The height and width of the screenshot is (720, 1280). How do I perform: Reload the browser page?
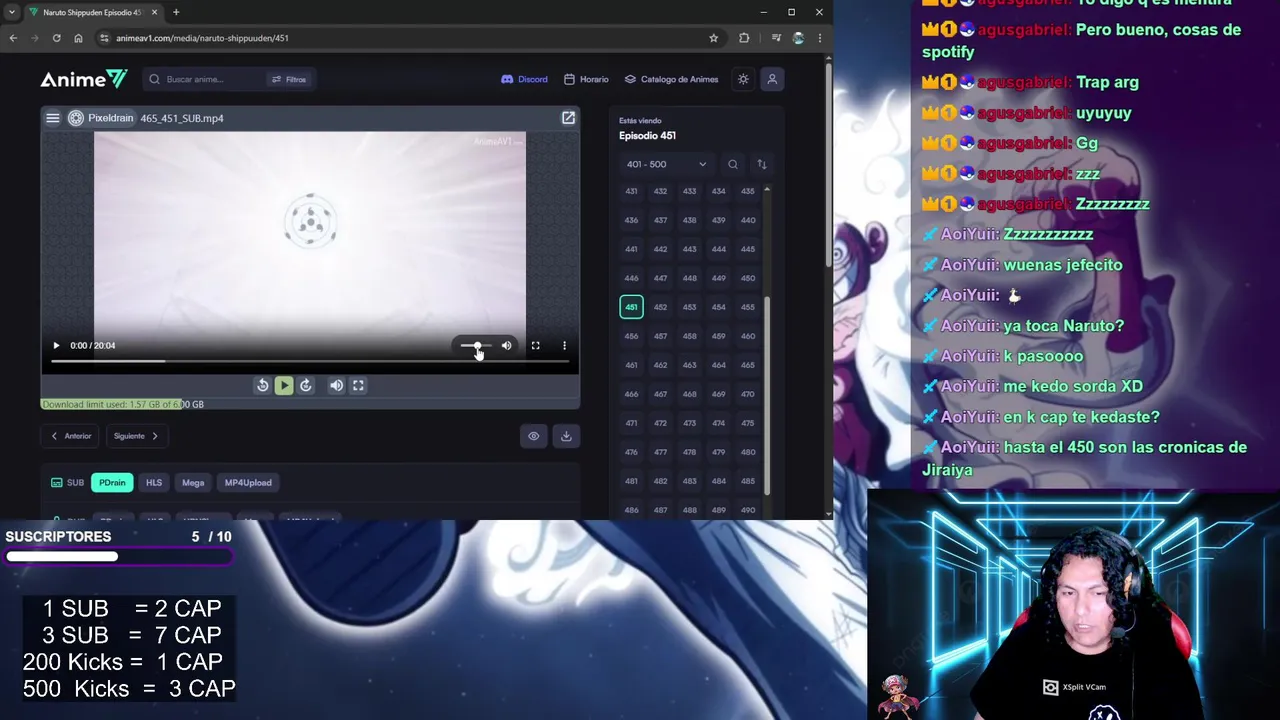tap(56, 38)
